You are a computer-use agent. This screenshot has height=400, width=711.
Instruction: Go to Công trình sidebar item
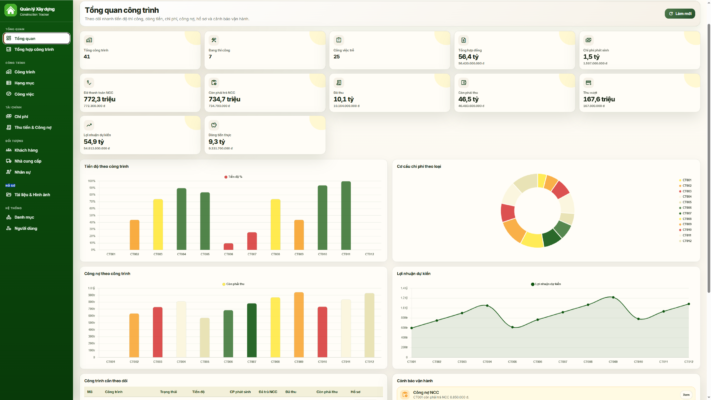[36, 72]
